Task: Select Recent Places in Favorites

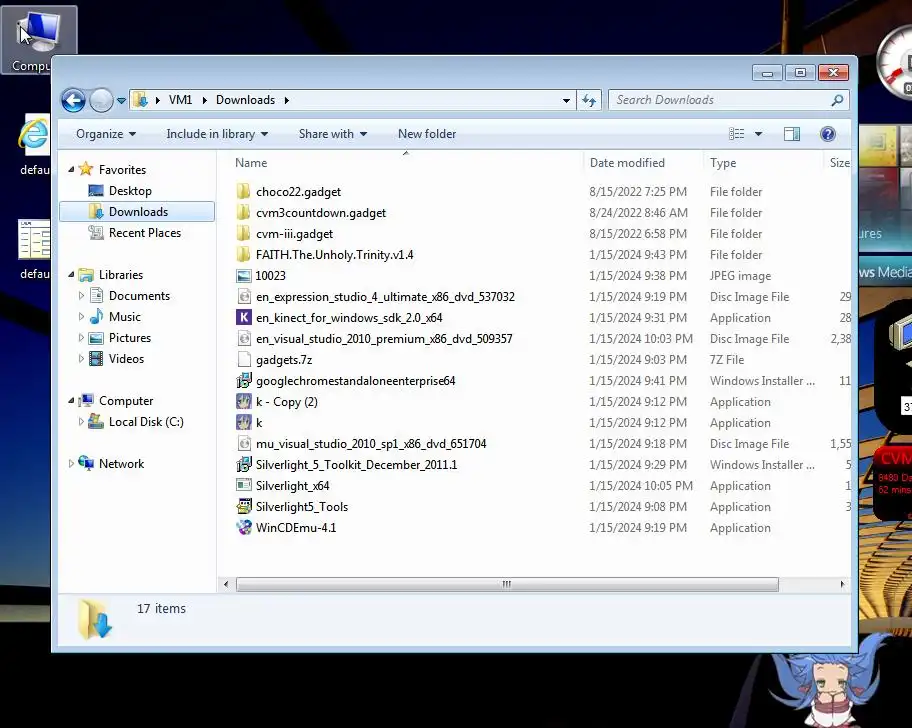Action: (145, 233)
